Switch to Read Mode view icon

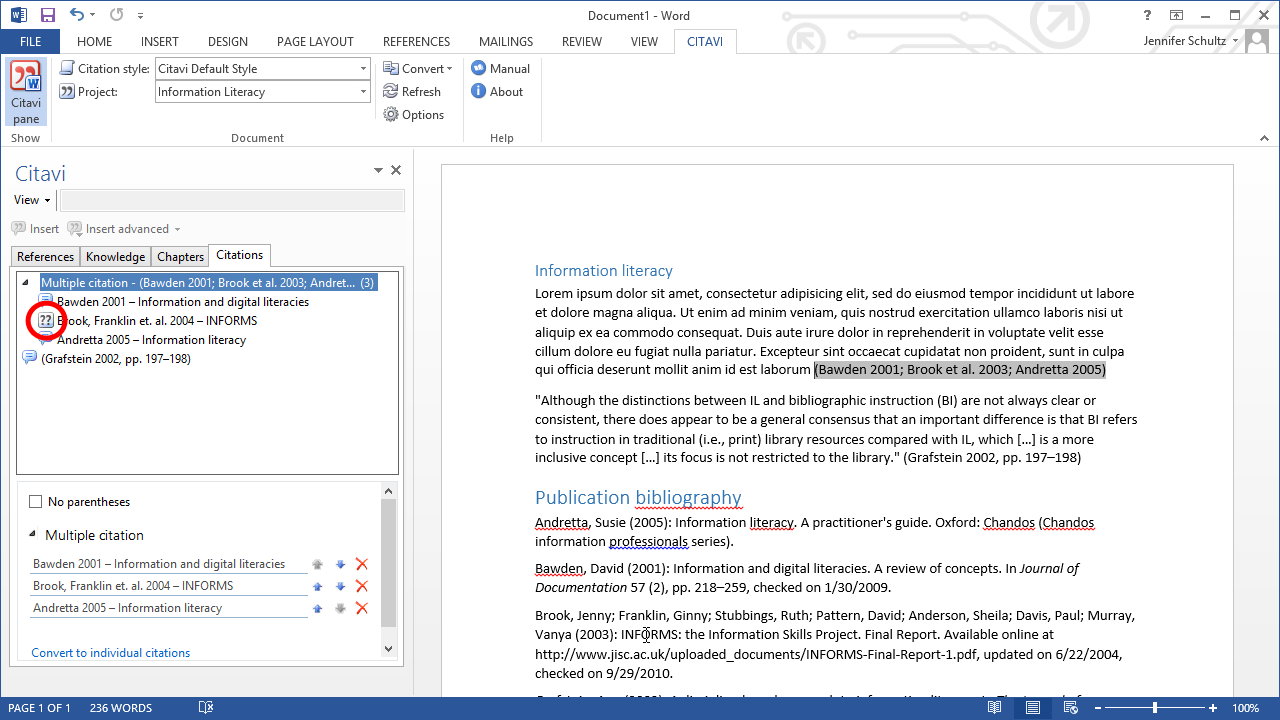click(x=995, y=707)
